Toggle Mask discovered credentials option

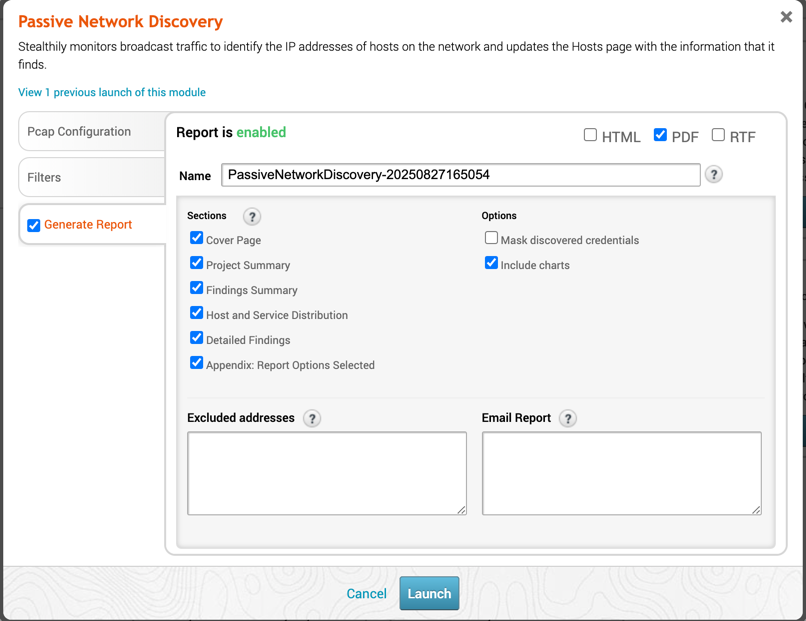(491, 238)
